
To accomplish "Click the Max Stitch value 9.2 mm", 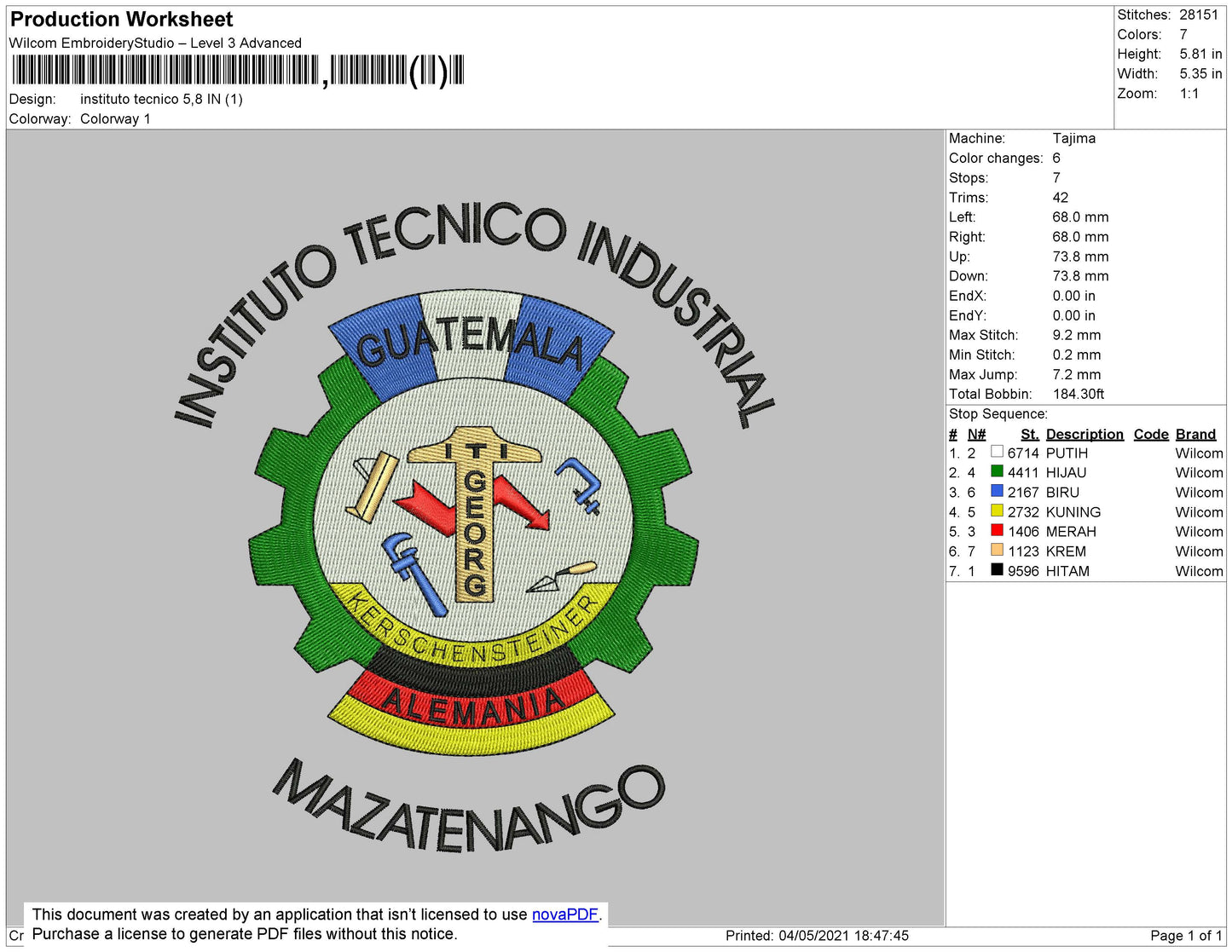I will coord(1076,335).
